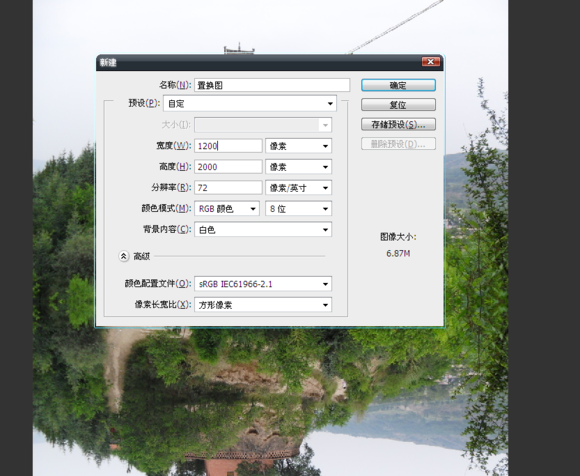
Task: Click the 确定 button
Action: tap(398, 85)
